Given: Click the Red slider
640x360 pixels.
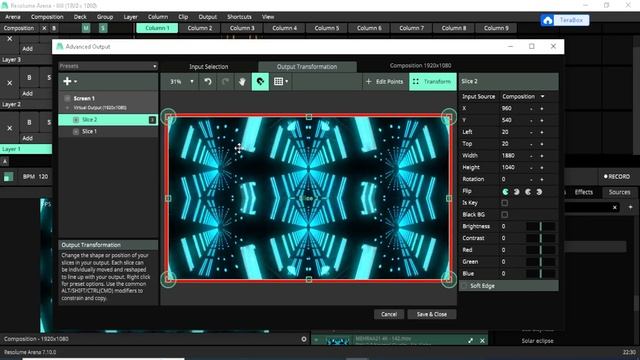Looking at the screenshot, I should [x=540, y=250].
